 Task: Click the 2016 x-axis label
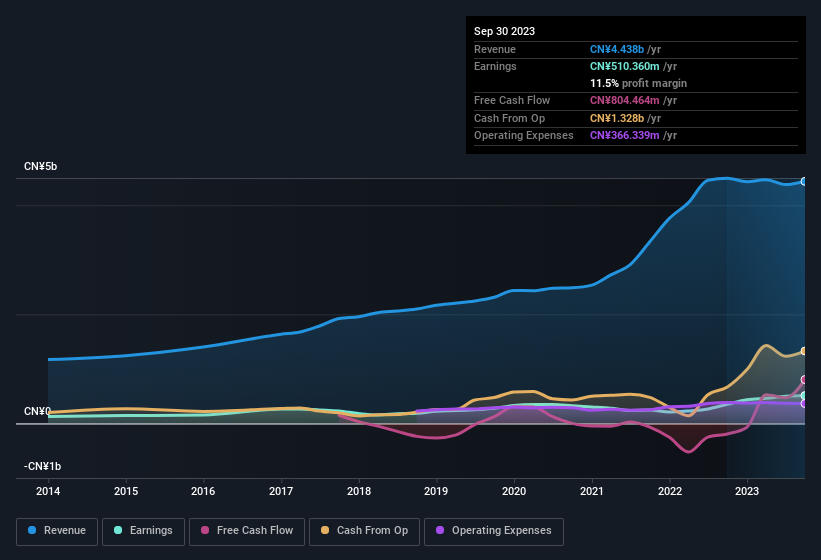(x=203, y=491)
